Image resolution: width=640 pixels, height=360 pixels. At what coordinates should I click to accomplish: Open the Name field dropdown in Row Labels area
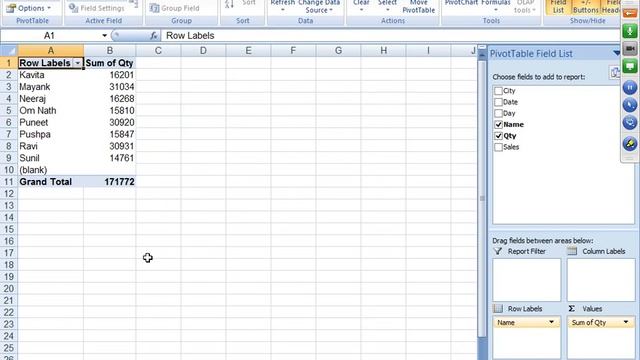click(551, 322)
